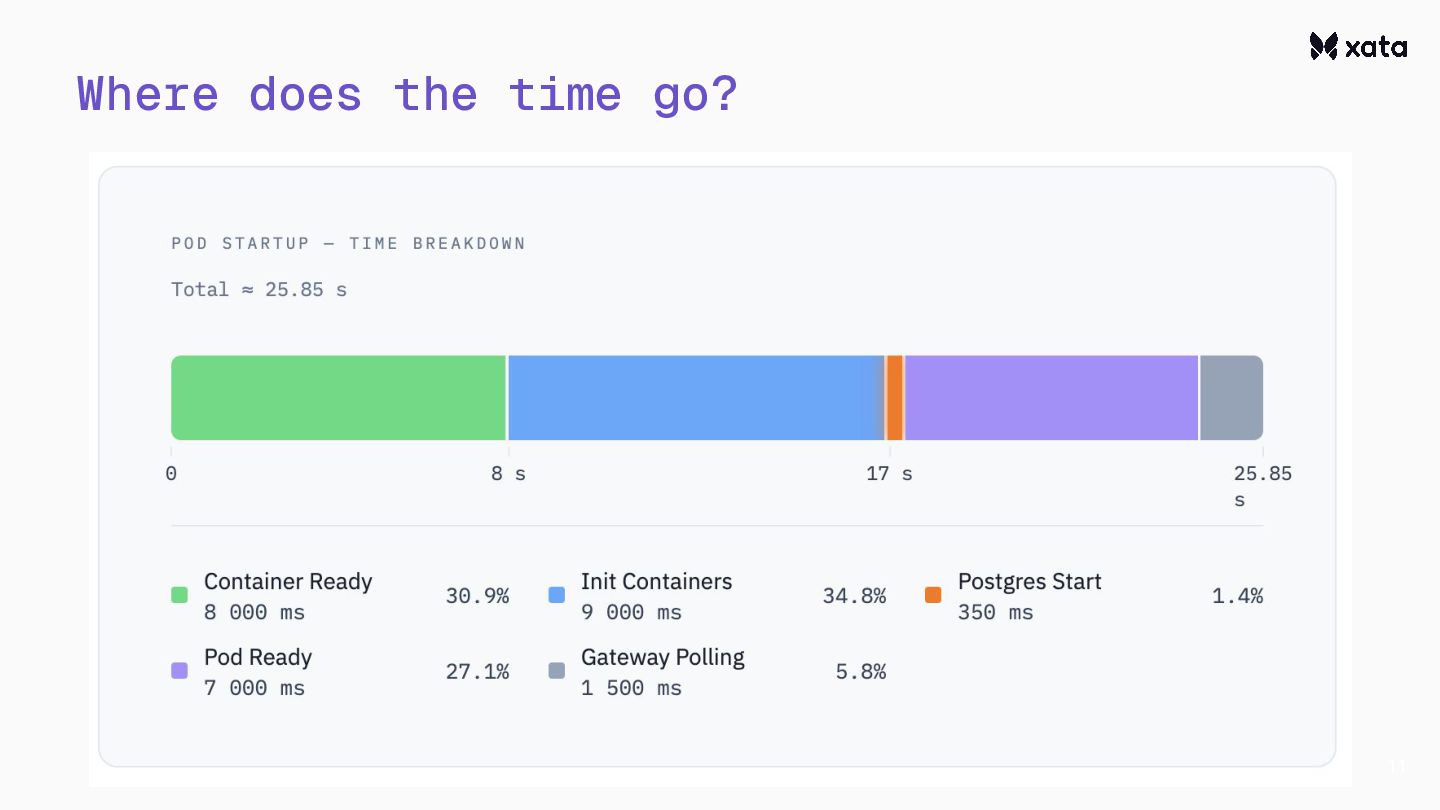Click the purple Pod Ready legend swatch
Image resolution: width=1440 pixels, height=810 pixels.
(180, 671)
